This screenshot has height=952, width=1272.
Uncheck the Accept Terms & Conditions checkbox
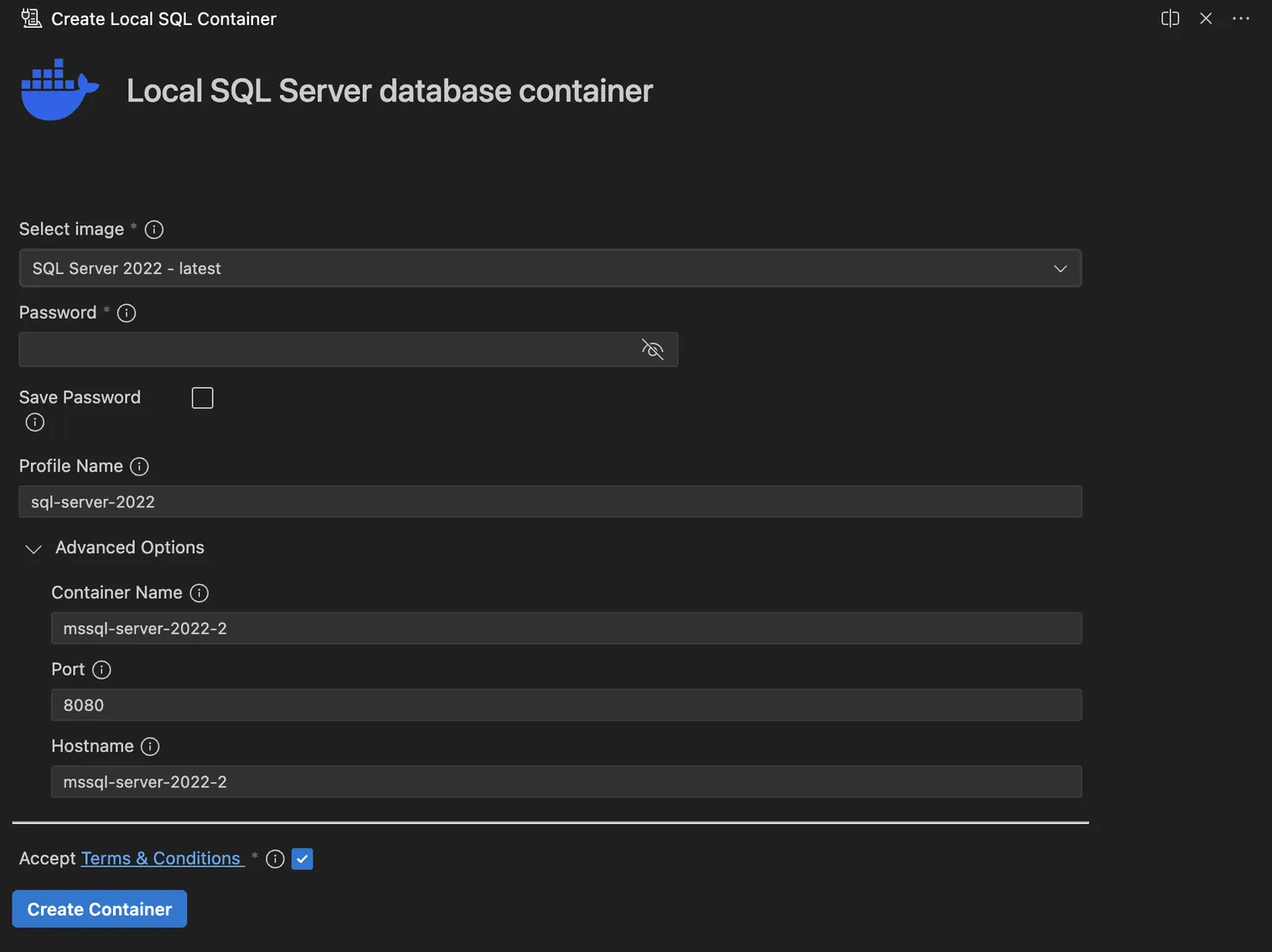pyautogui.click(x=302, y=859)
